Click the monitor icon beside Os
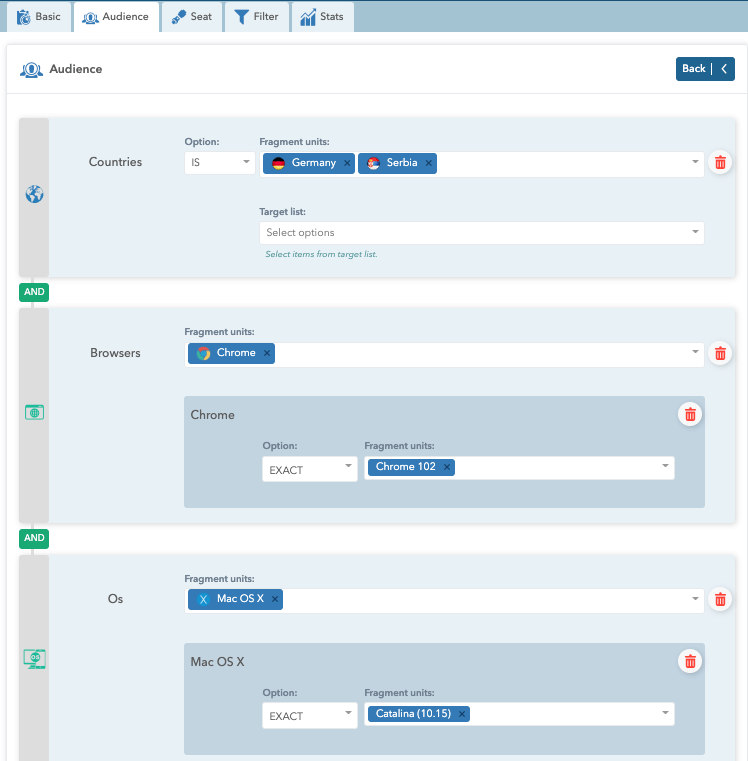Viewport: 748px width, 761px height. tap(34, 659)
